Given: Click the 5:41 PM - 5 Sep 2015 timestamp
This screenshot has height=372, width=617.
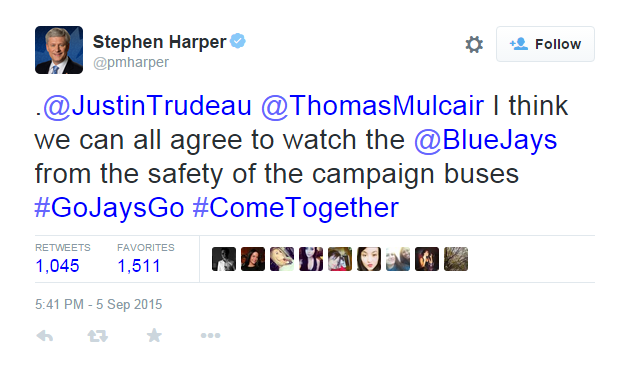Looking at the screenshot, I should point(98,304).
